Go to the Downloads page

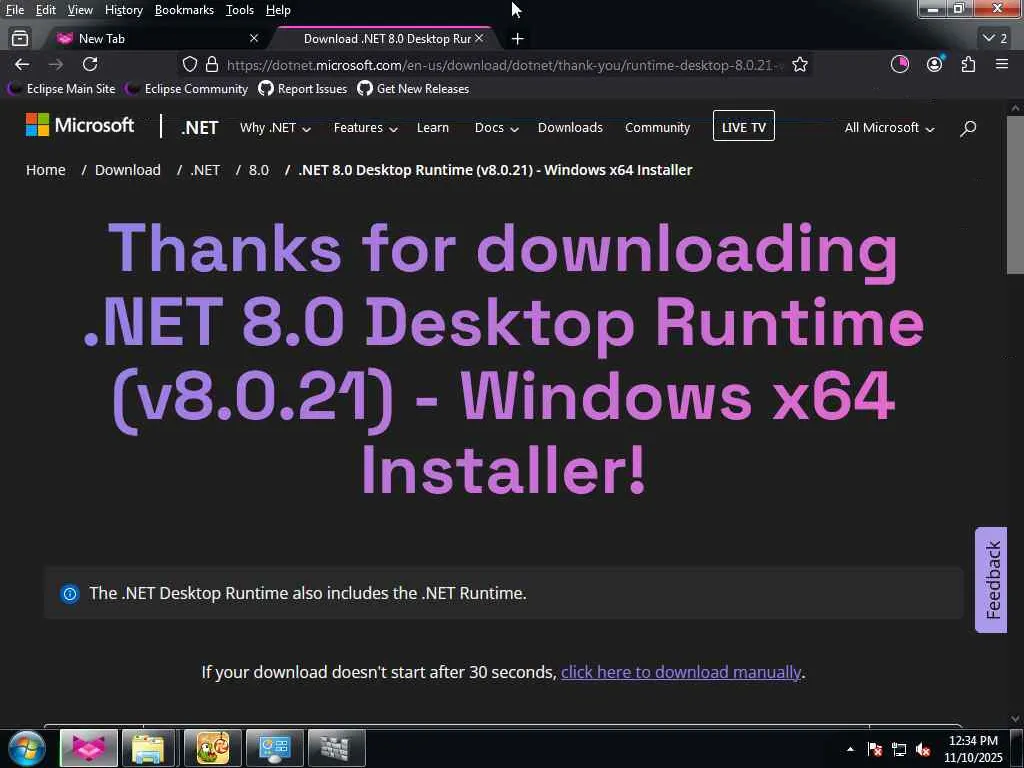[x=570, y=128]
